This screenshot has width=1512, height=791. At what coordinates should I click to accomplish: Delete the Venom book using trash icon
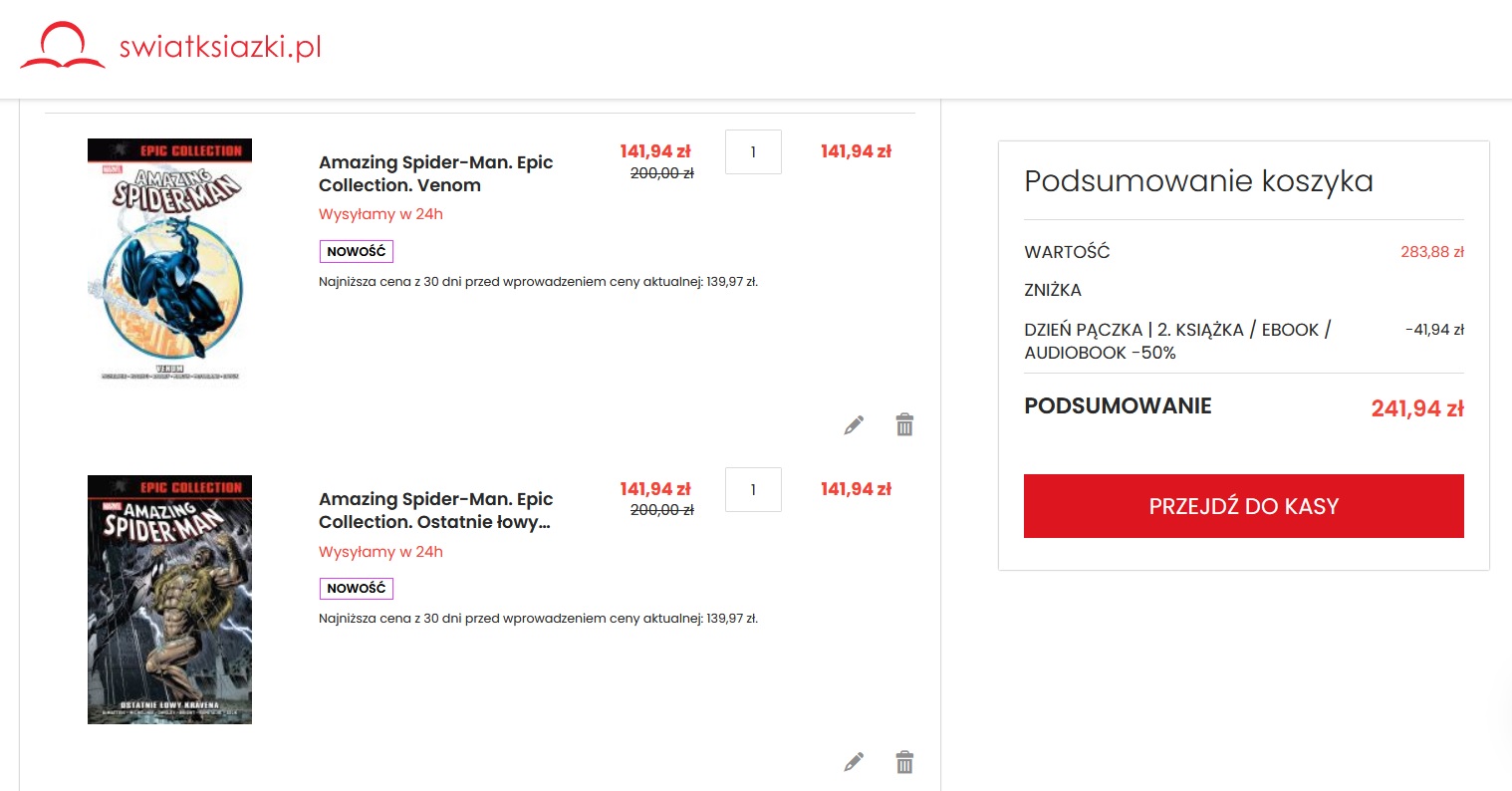click(x=904, y=424)
